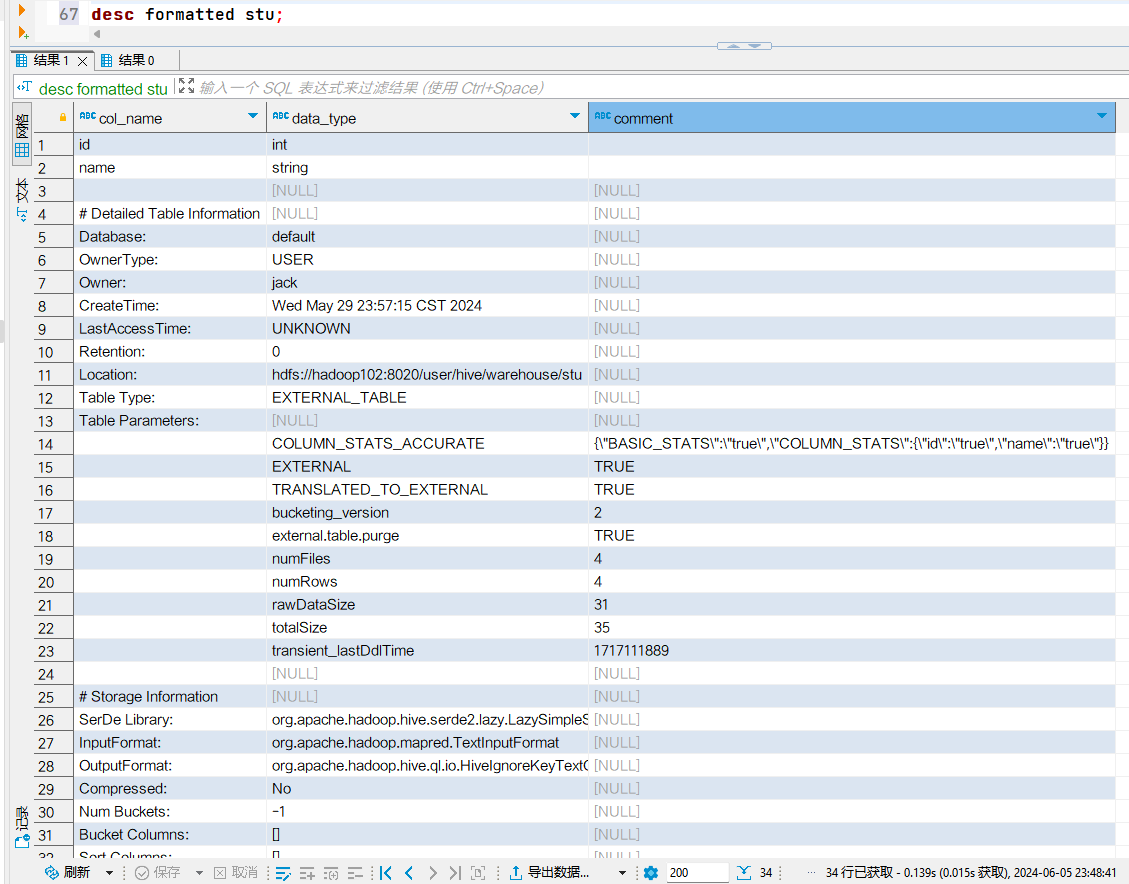Click the cell with hdfs://hadoop102:8020 location
The image size is (1129, 884).
428,374
